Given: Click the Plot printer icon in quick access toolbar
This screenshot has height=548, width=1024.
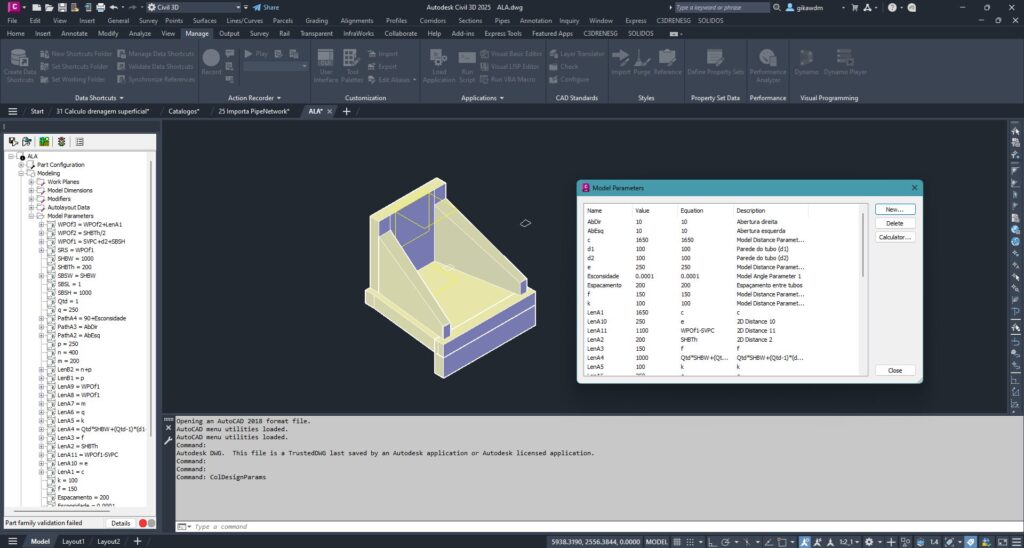Looking at the screenshot, I should click(x=101, y=7).
